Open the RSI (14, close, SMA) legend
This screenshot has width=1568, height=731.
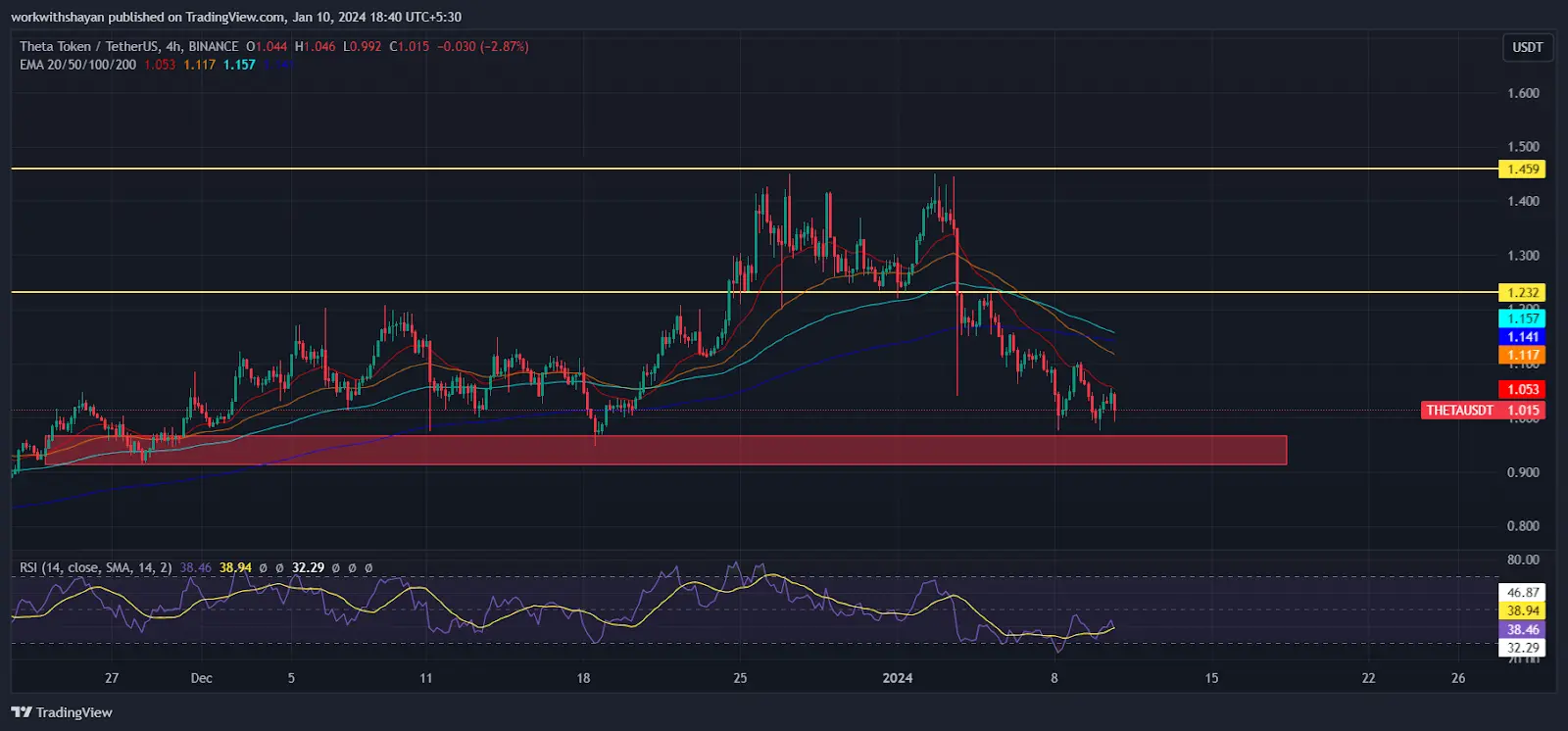point(96,567)
